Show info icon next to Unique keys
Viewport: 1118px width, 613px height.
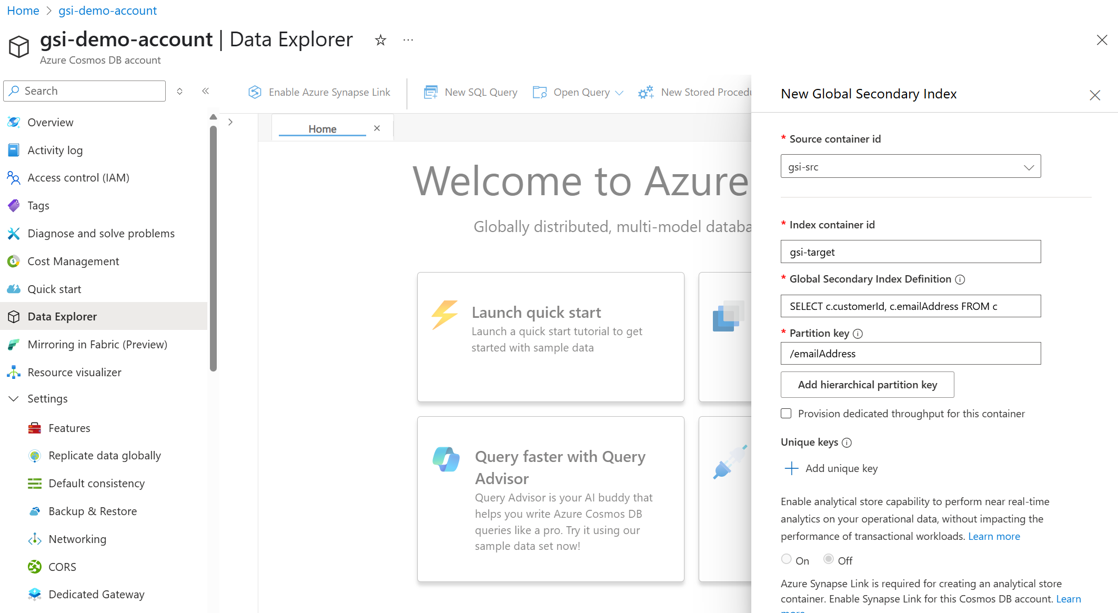coord(846,443)
